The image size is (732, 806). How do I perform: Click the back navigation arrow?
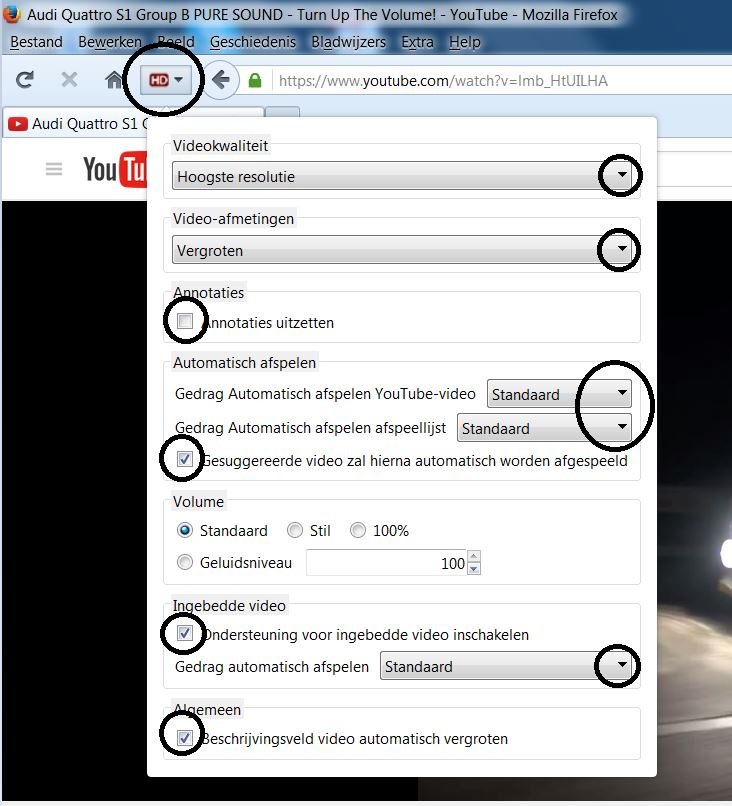tap(221, 80)
